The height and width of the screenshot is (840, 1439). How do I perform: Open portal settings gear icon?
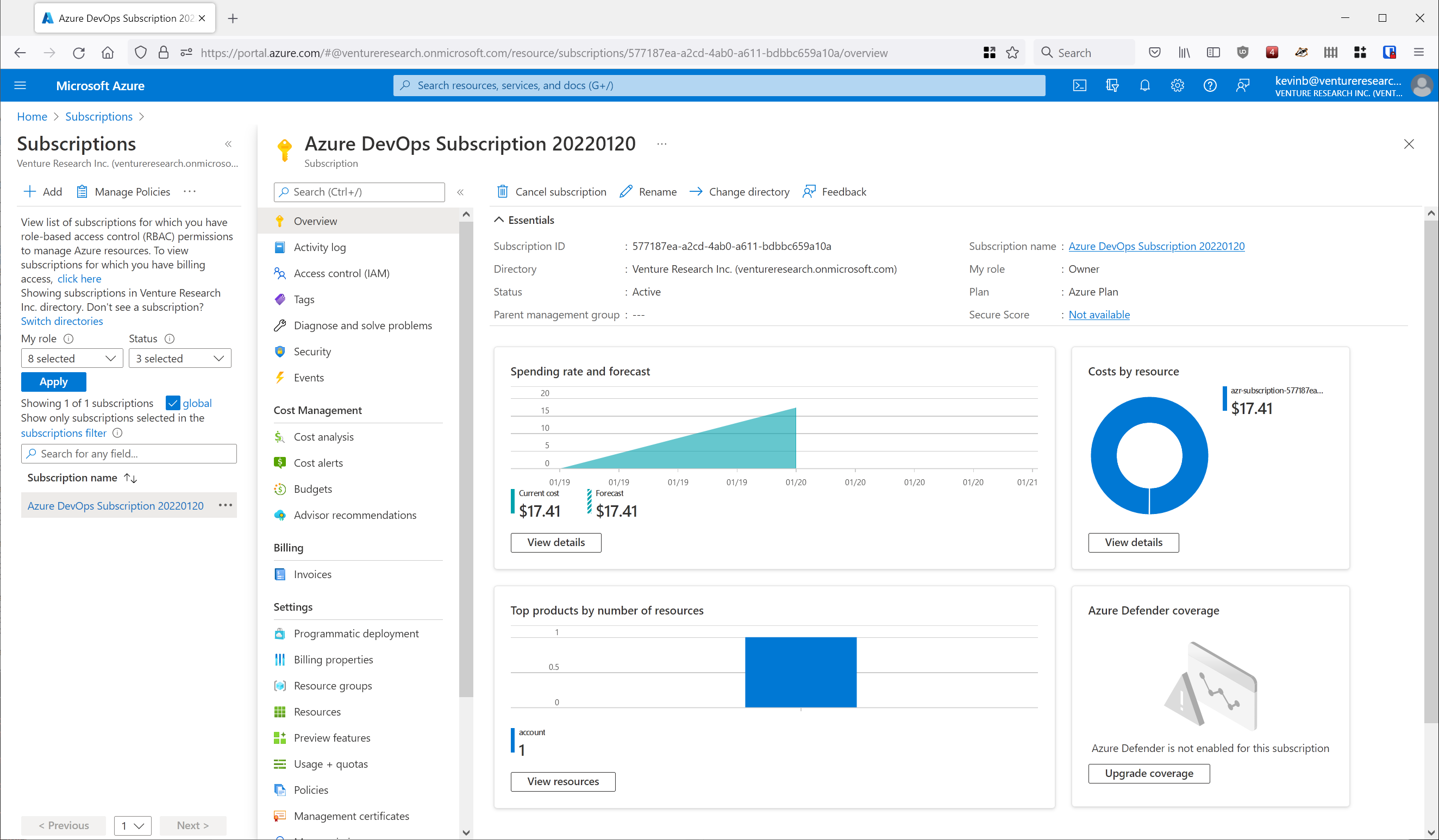(1177, 86)
